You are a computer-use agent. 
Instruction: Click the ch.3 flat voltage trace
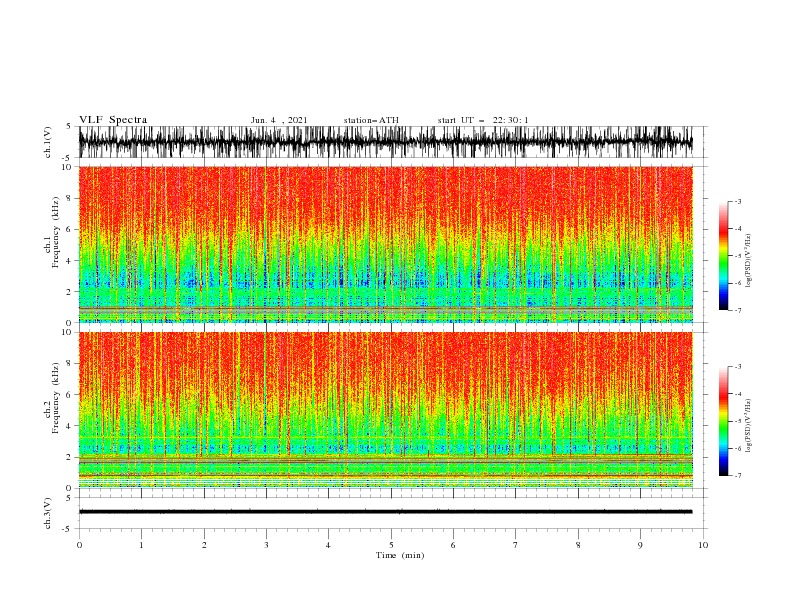(x=386, y=512)
